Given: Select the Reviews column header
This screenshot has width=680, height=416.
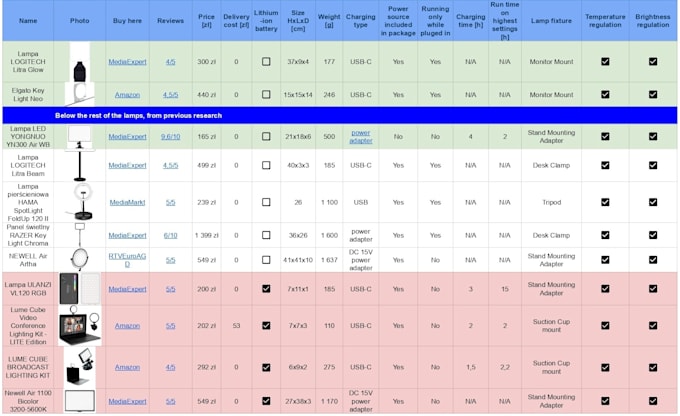Looking at the screenshot, I should tap(170, 21).
